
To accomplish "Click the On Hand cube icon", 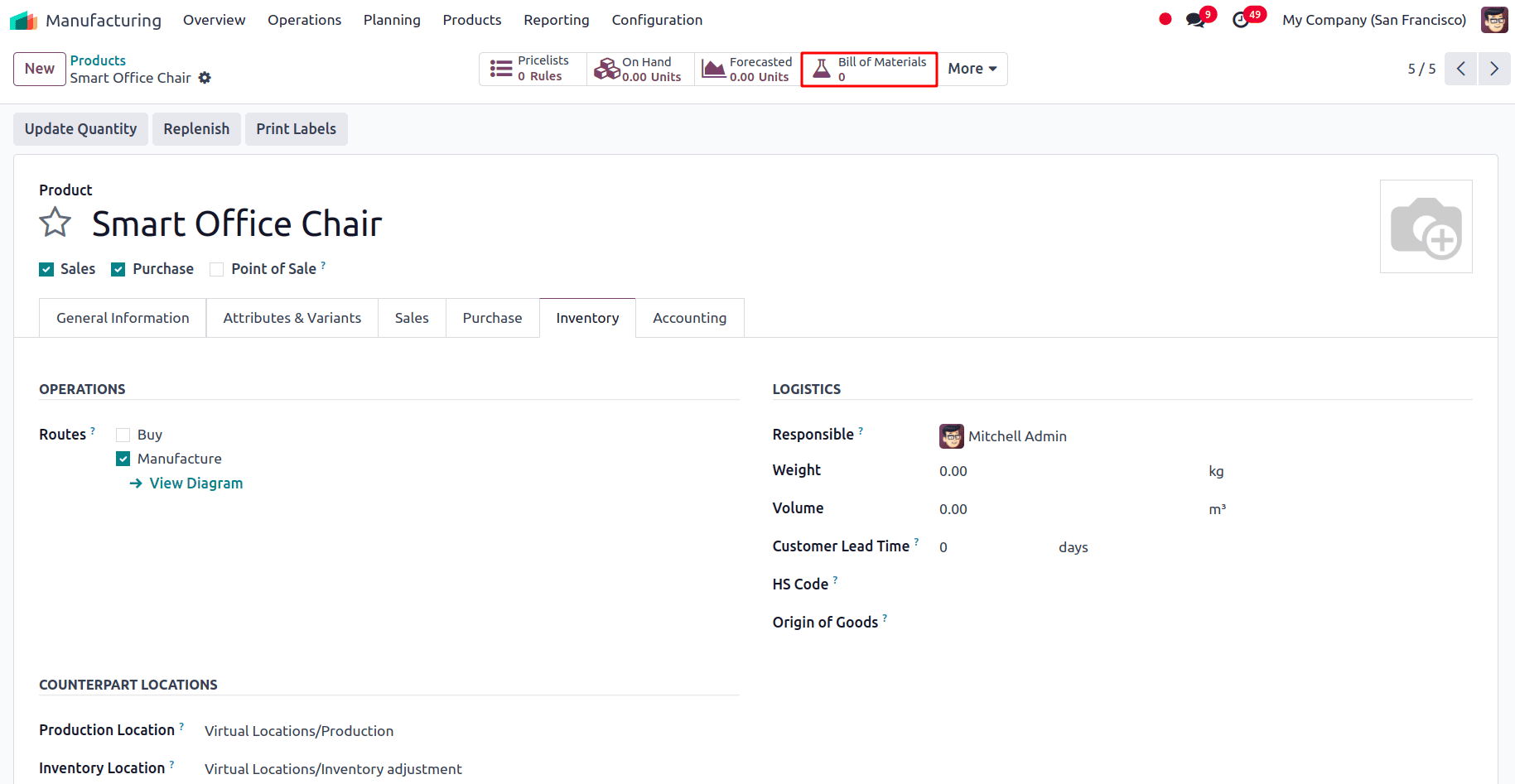I will click(x=608, y=69).
